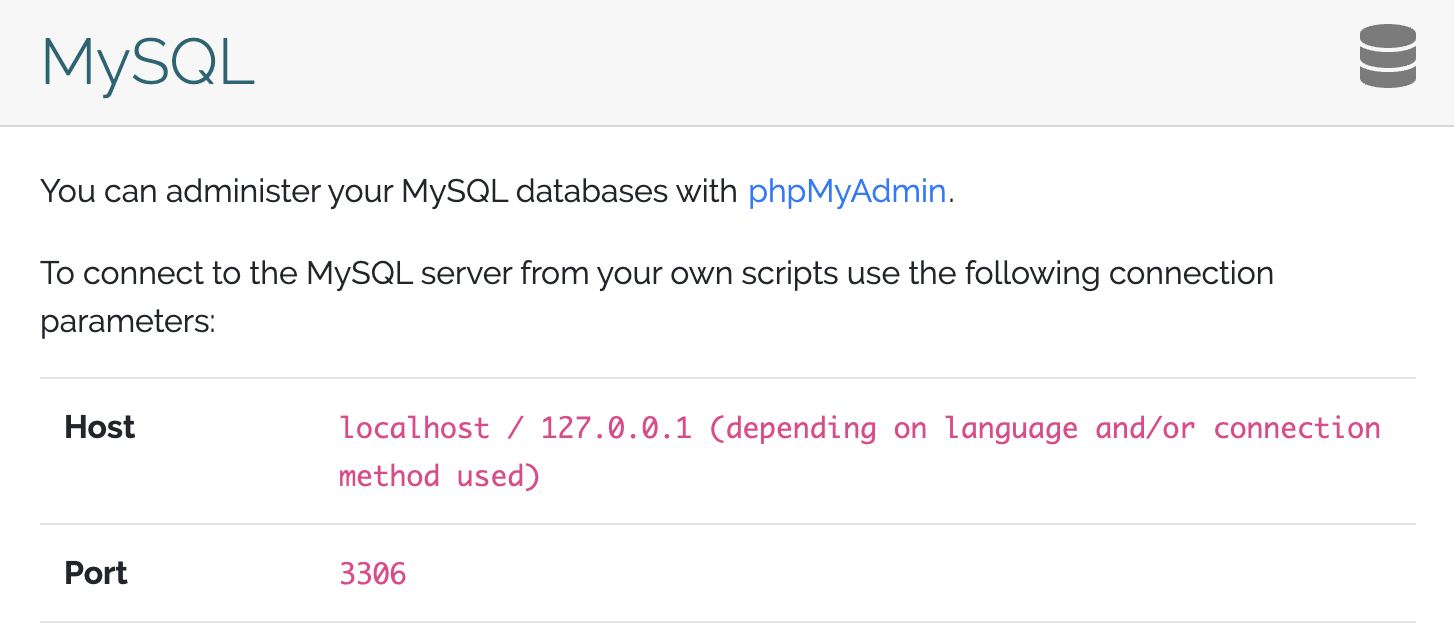Open the phpMyAdmin link

(847, 191)
